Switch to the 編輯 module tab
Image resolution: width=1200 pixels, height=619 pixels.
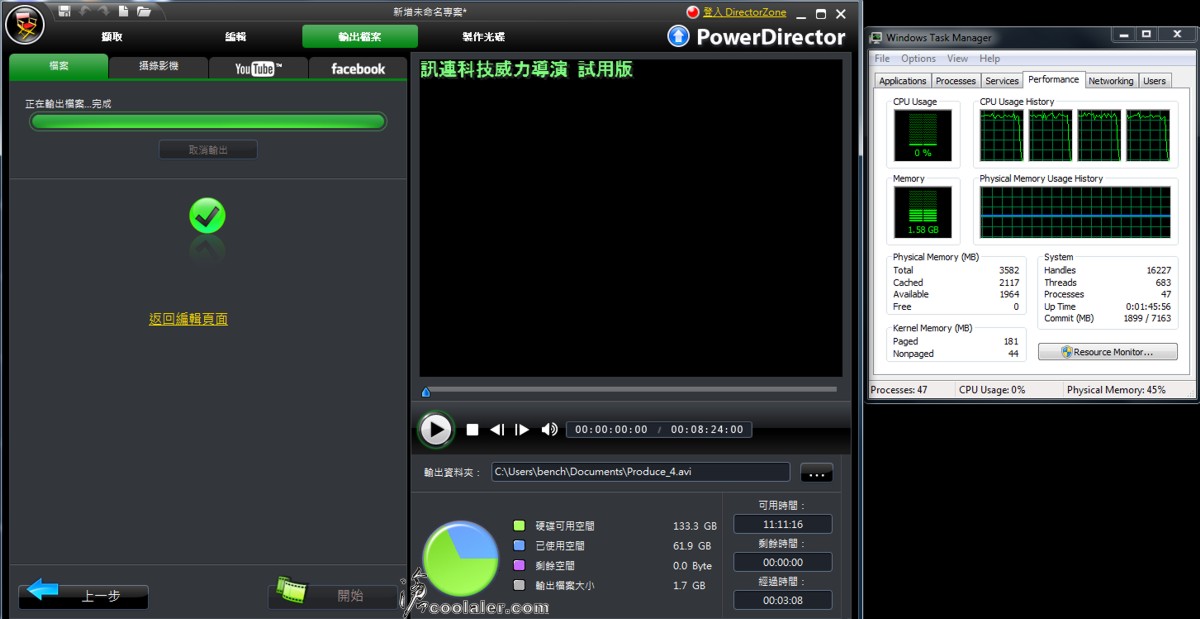tap(236, 37)
